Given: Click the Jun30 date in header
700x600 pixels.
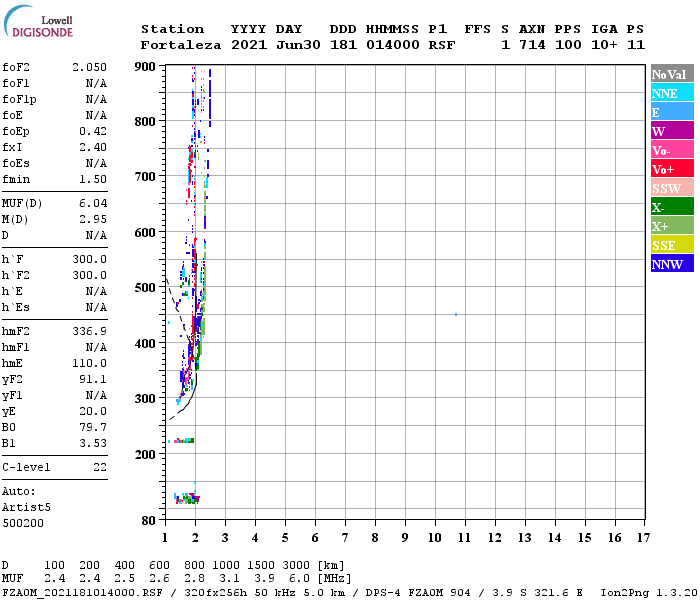Looking at the screenshot, I should (298, 45).
